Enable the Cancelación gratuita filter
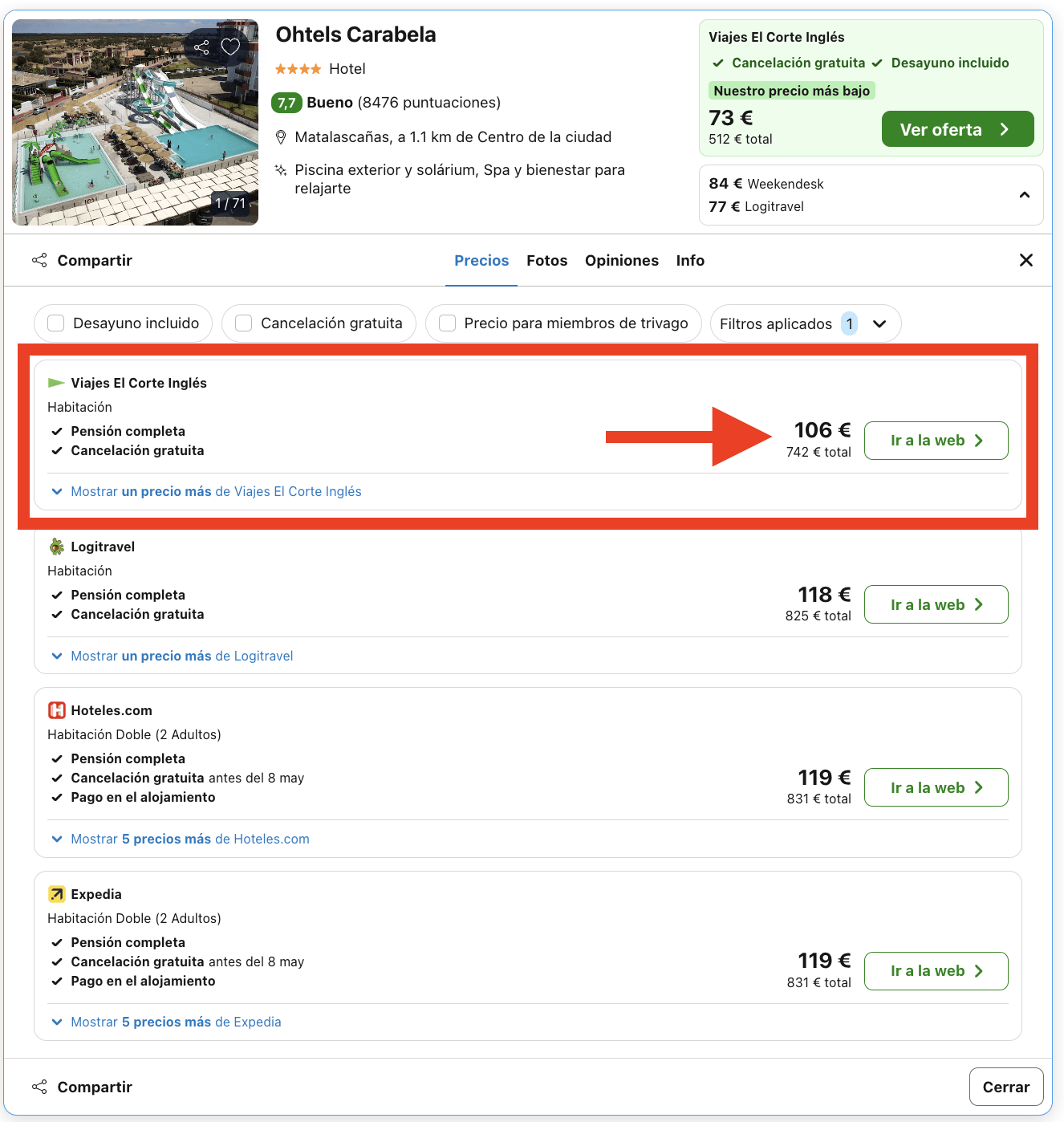Viewport: 1064px width, 1122px height. pyautogui.click(x=243, y=323)
